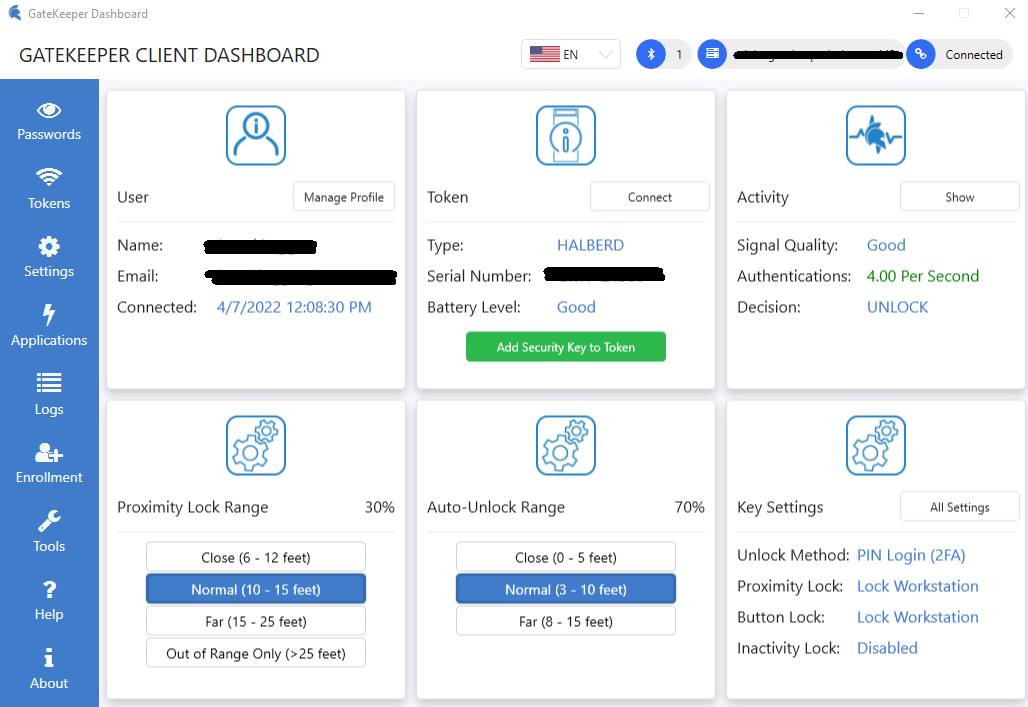Click the PIN Login (2FA) unlock method
This screenshot has width=1028, height=707.
pyautogui.click(x=911, y=555)
